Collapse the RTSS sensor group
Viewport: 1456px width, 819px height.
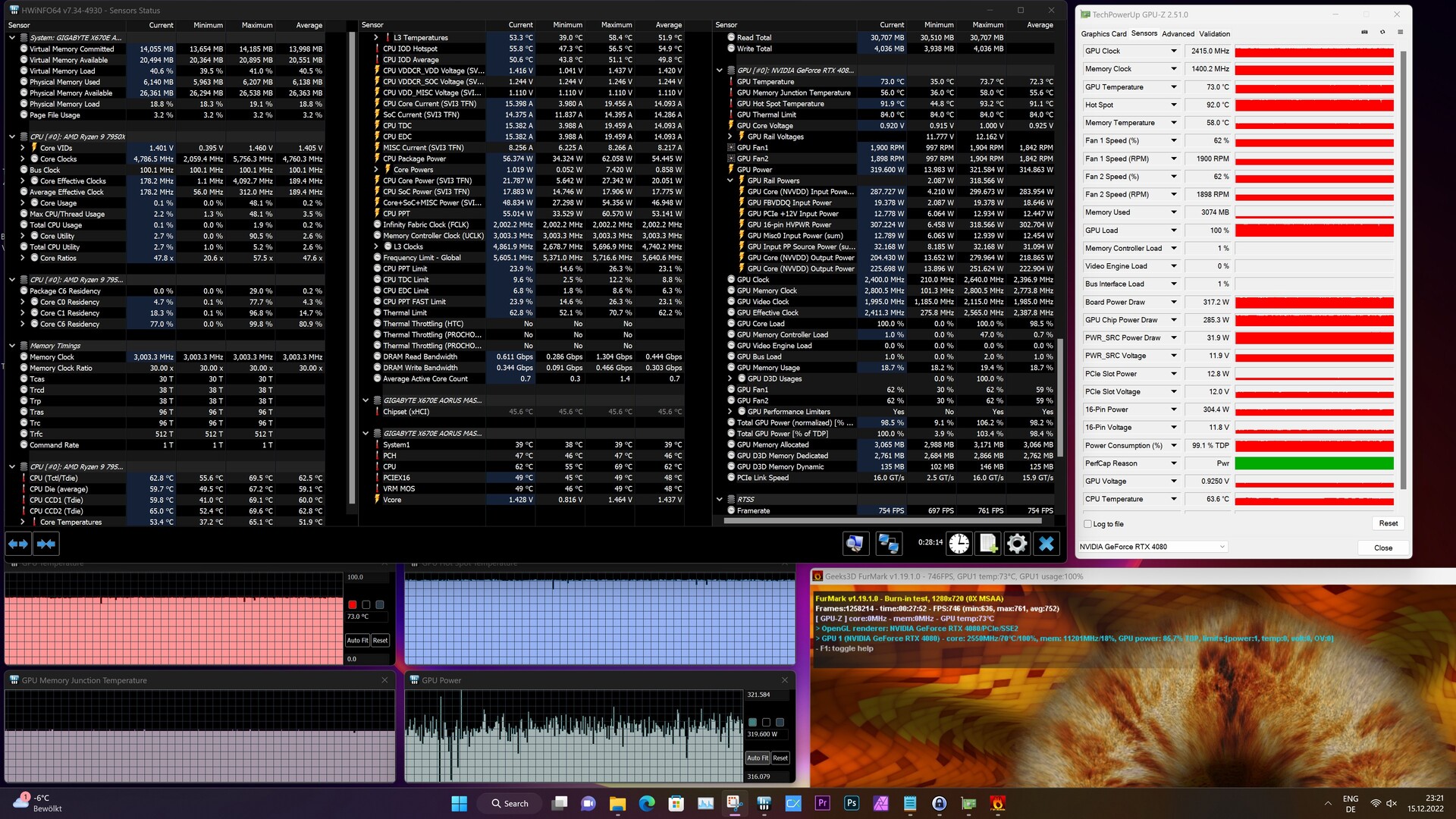click(720, 499)
